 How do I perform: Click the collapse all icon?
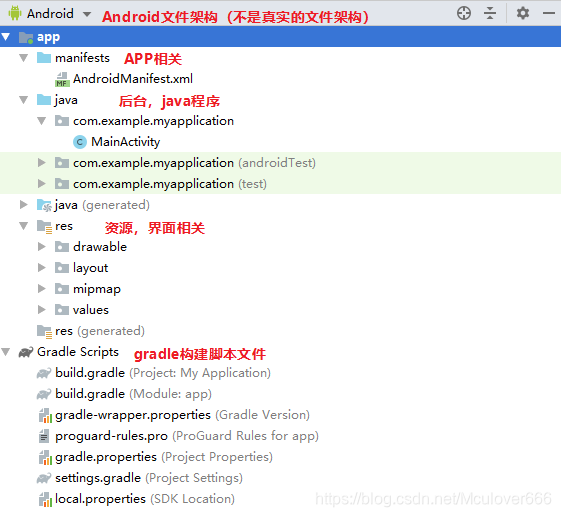tap(490, 13)
